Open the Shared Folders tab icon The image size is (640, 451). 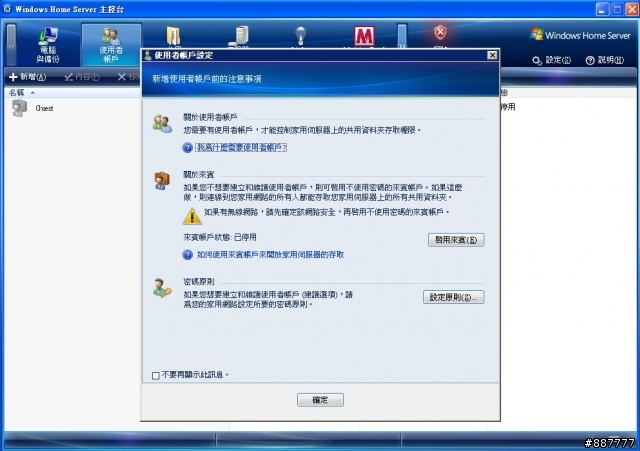click(x=174, y=36)
